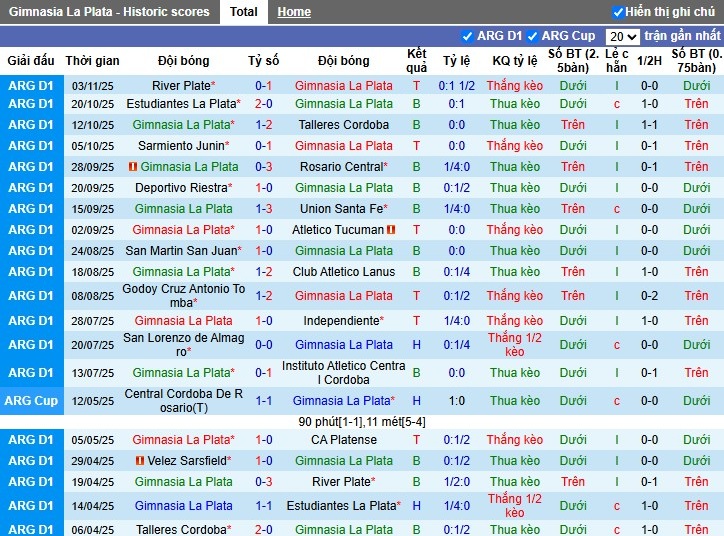The width and height of the screenshot is (724, 536).
Task: Click odds 1/2:0 in 19/04/25 row
Action: (x=457, y=482)
